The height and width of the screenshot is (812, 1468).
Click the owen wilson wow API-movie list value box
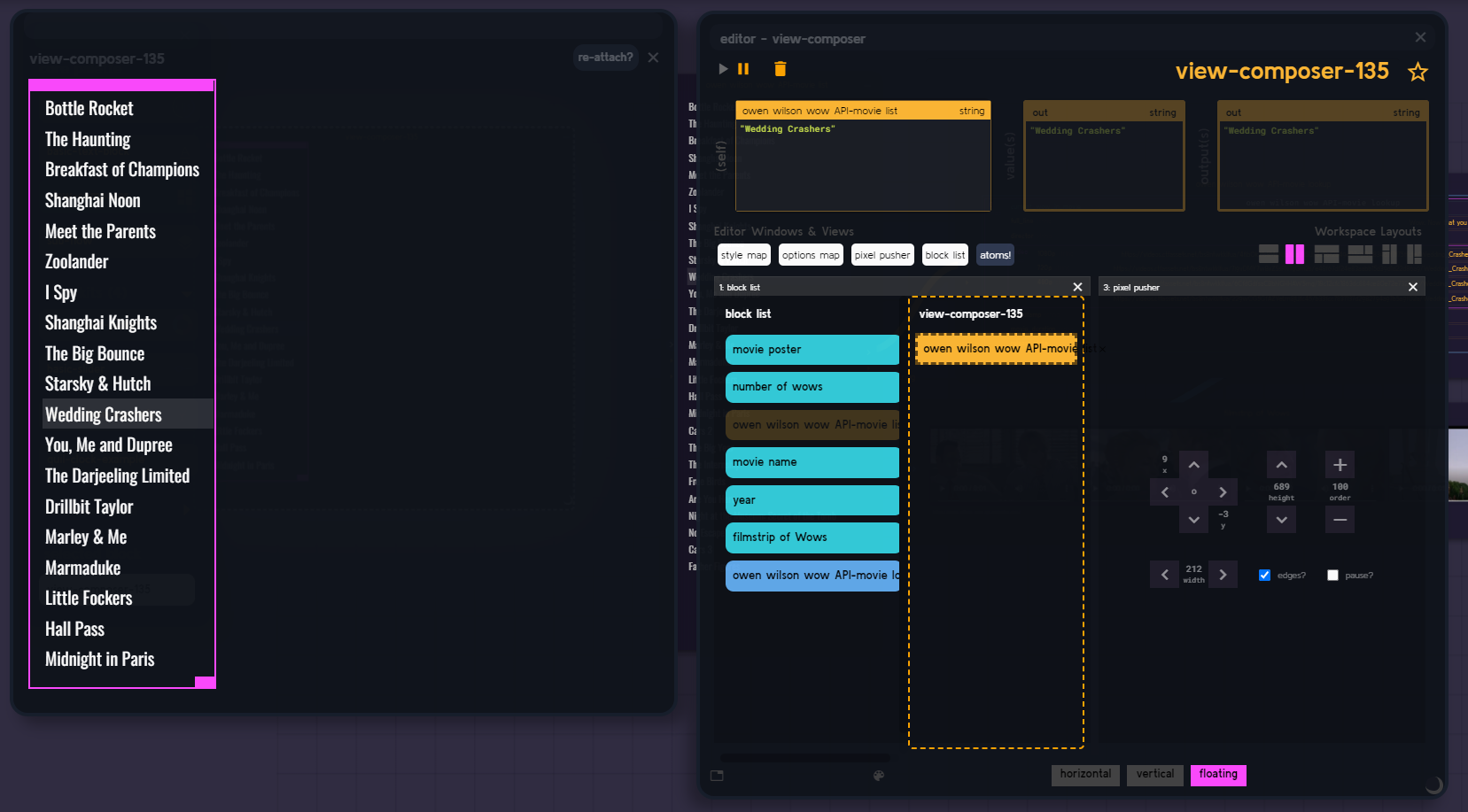pos(863,156)
